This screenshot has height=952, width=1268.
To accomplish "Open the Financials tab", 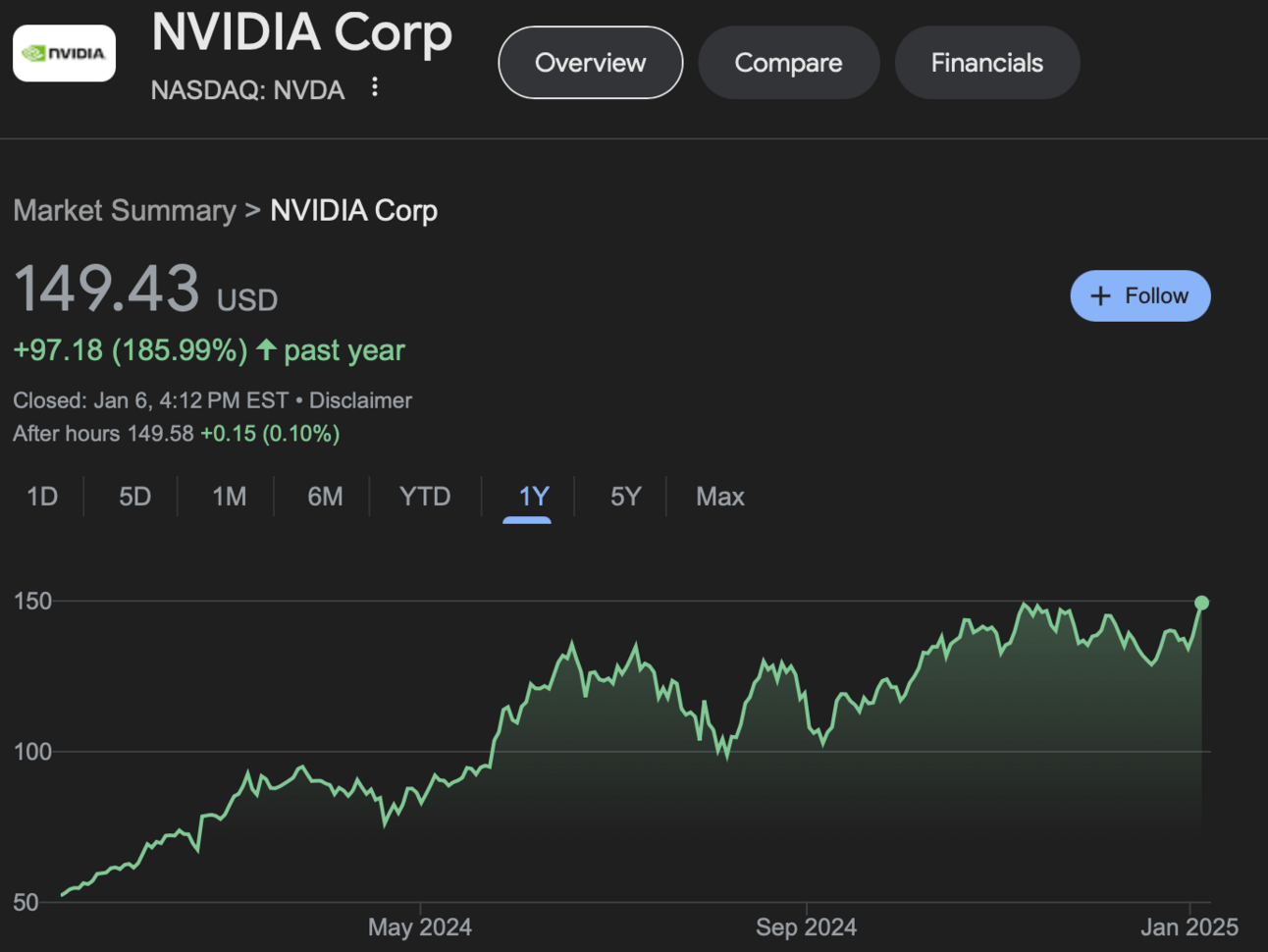I will [x=986, y=63].
